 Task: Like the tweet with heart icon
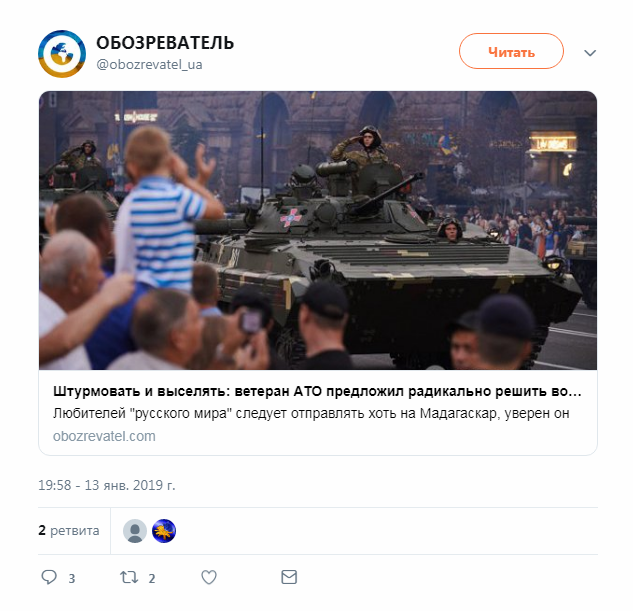coord(209,577)
